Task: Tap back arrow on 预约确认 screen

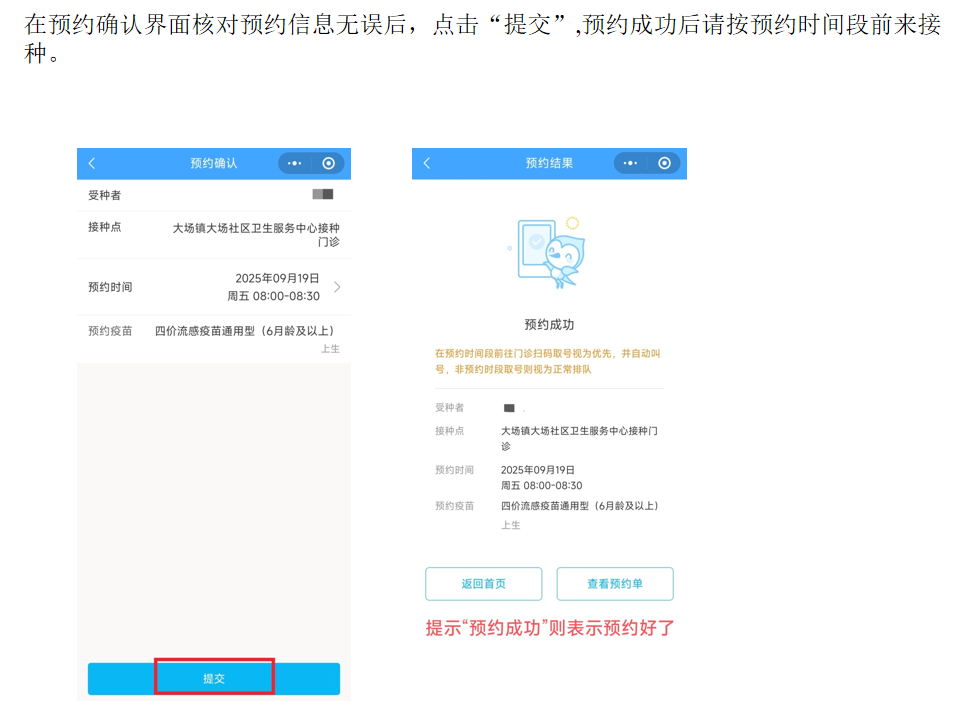Action: [x=92, y=163]
